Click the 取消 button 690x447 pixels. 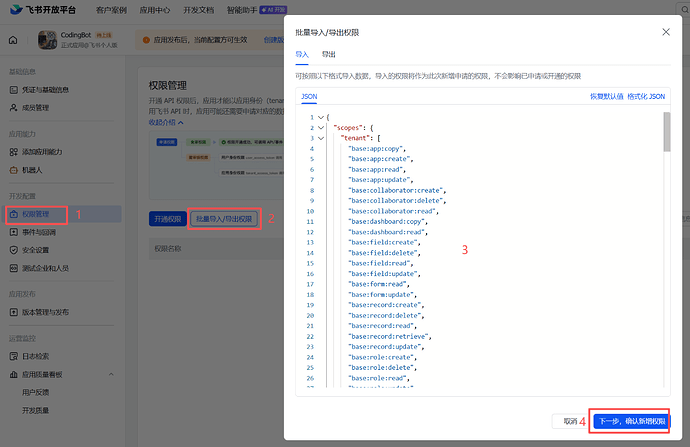[570, 421]
